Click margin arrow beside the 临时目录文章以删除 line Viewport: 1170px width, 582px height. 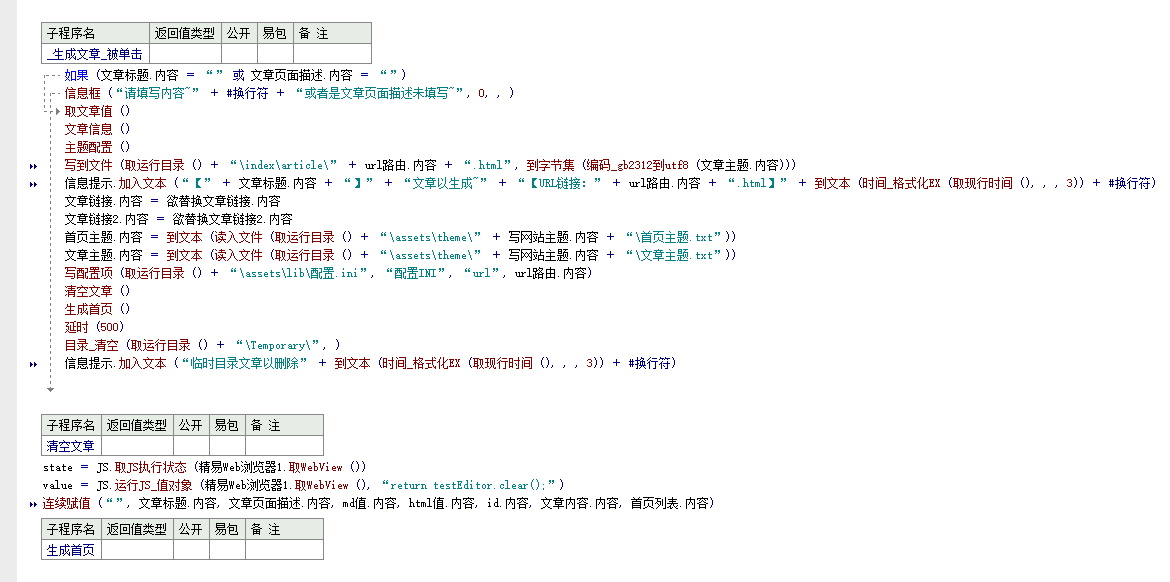click(x=34, y=364)
